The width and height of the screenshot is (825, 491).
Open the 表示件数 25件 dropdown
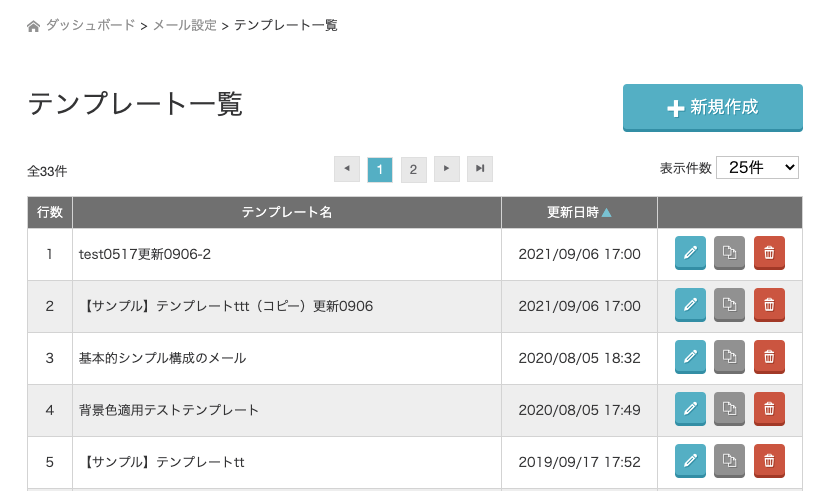pos(757,168)
